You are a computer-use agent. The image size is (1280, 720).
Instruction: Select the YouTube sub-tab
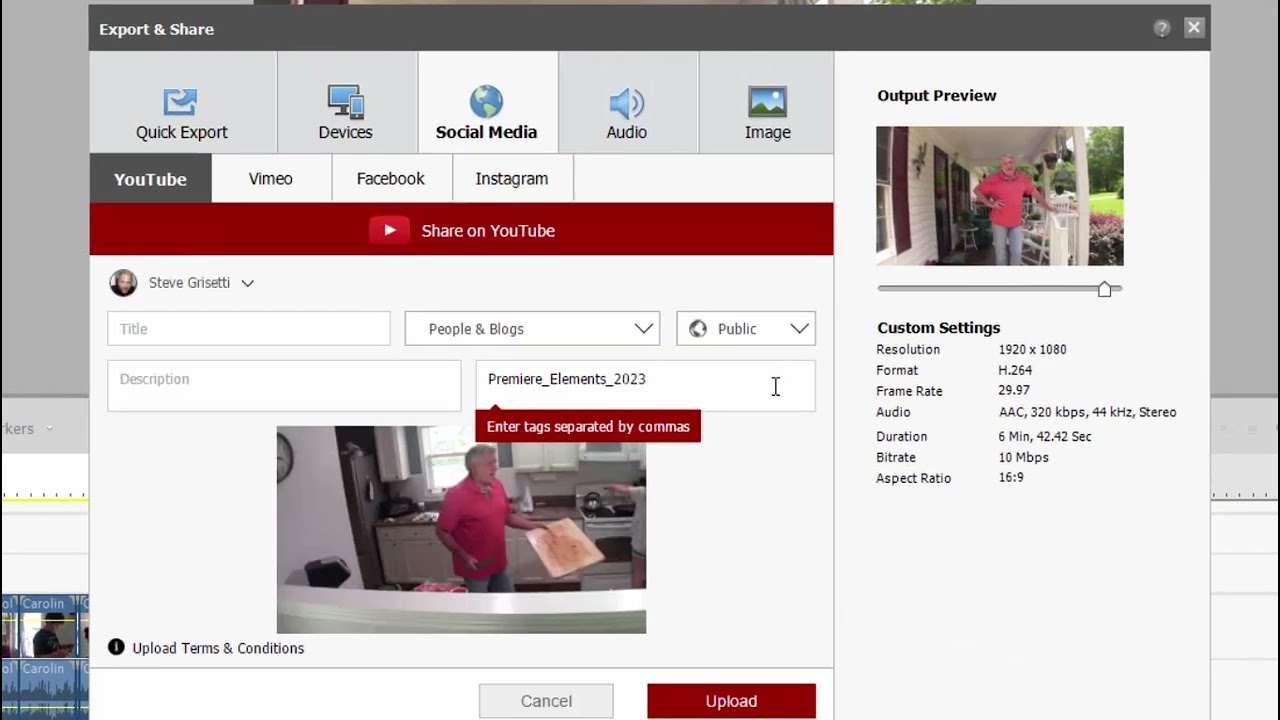[150, 179]
